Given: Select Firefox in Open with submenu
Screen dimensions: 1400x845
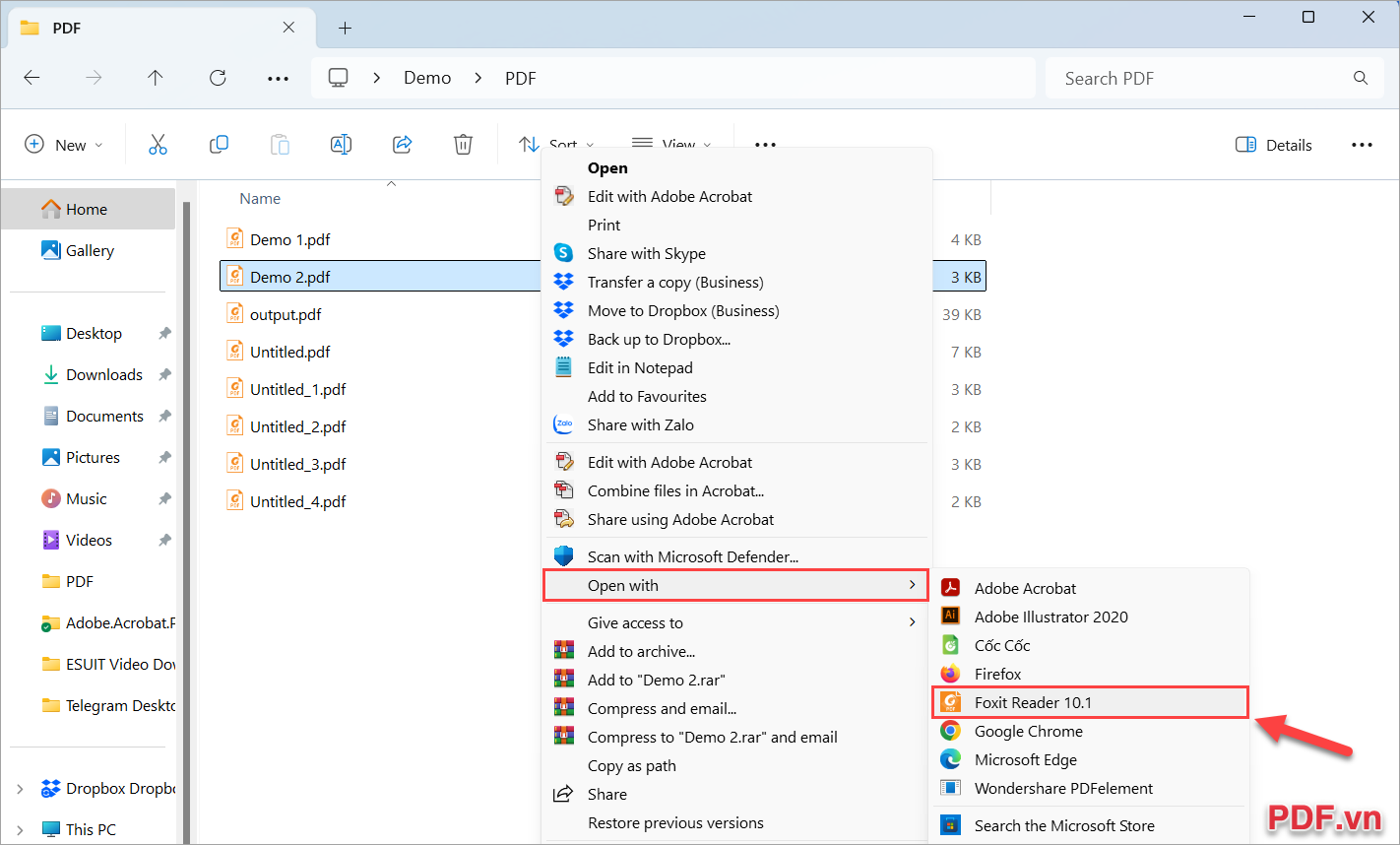Looking at the screenshot, I should 1090,674.
